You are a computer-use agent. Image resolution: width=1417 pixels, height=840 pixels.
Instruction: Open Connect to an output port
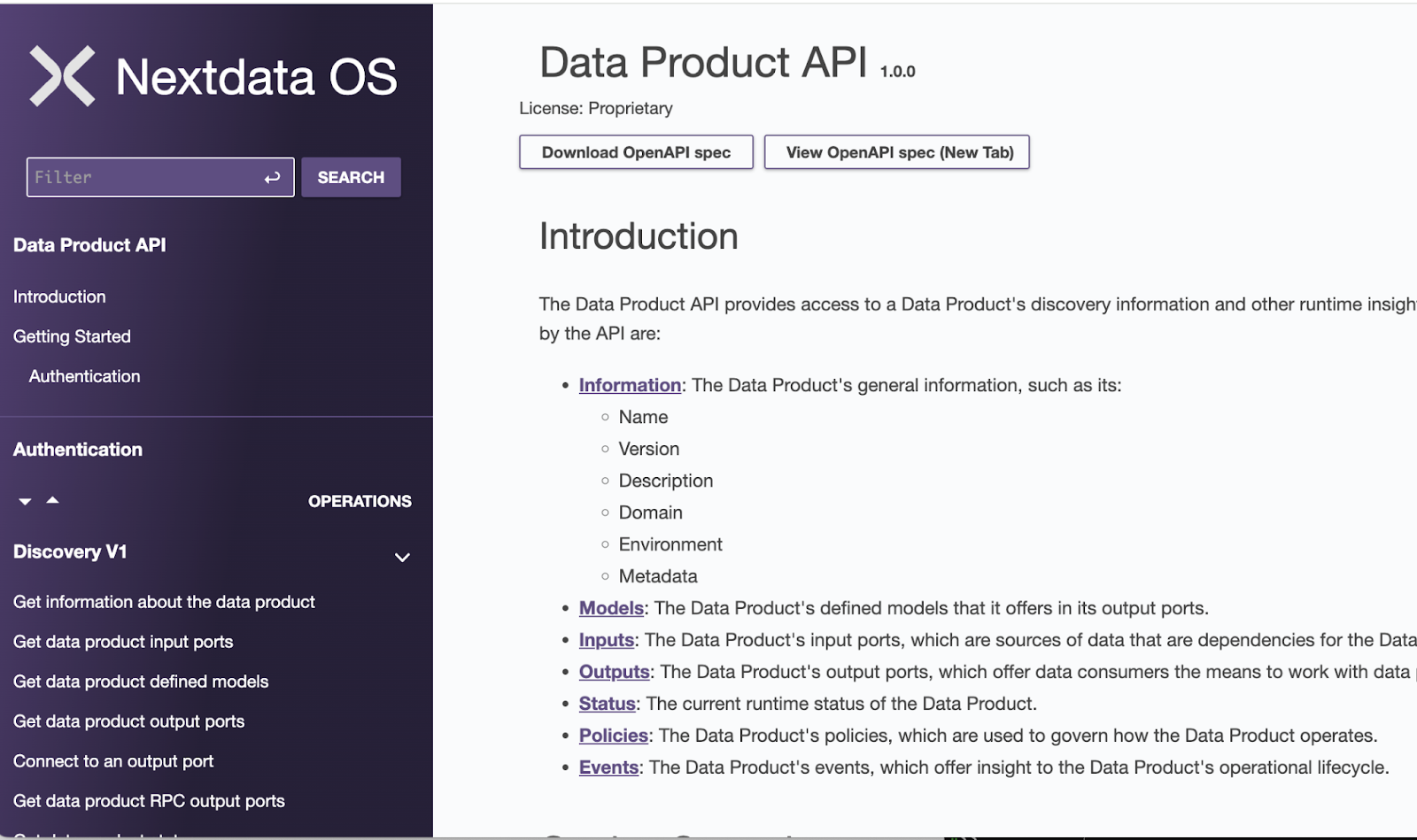point(113,761)
